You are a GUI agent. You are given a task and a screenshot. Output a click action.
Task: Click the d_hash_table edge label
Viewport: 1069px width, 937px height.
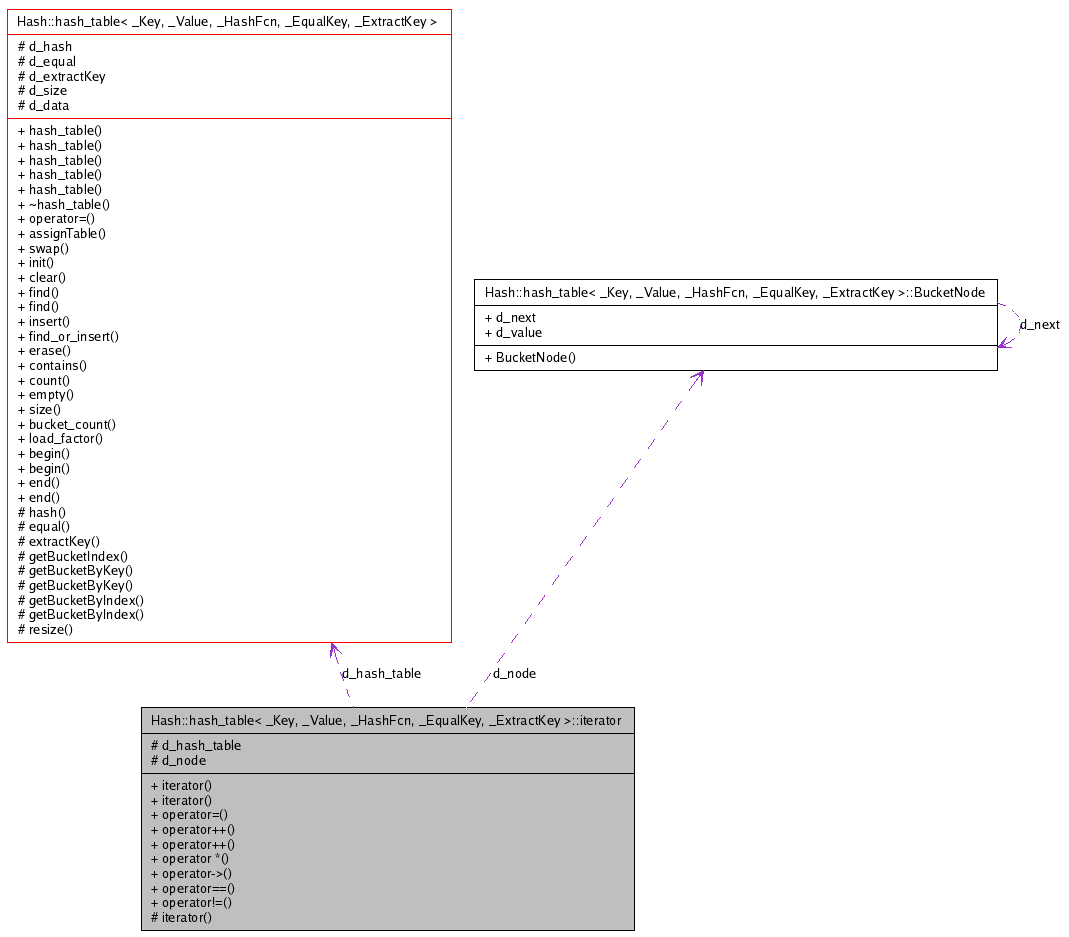381,674
